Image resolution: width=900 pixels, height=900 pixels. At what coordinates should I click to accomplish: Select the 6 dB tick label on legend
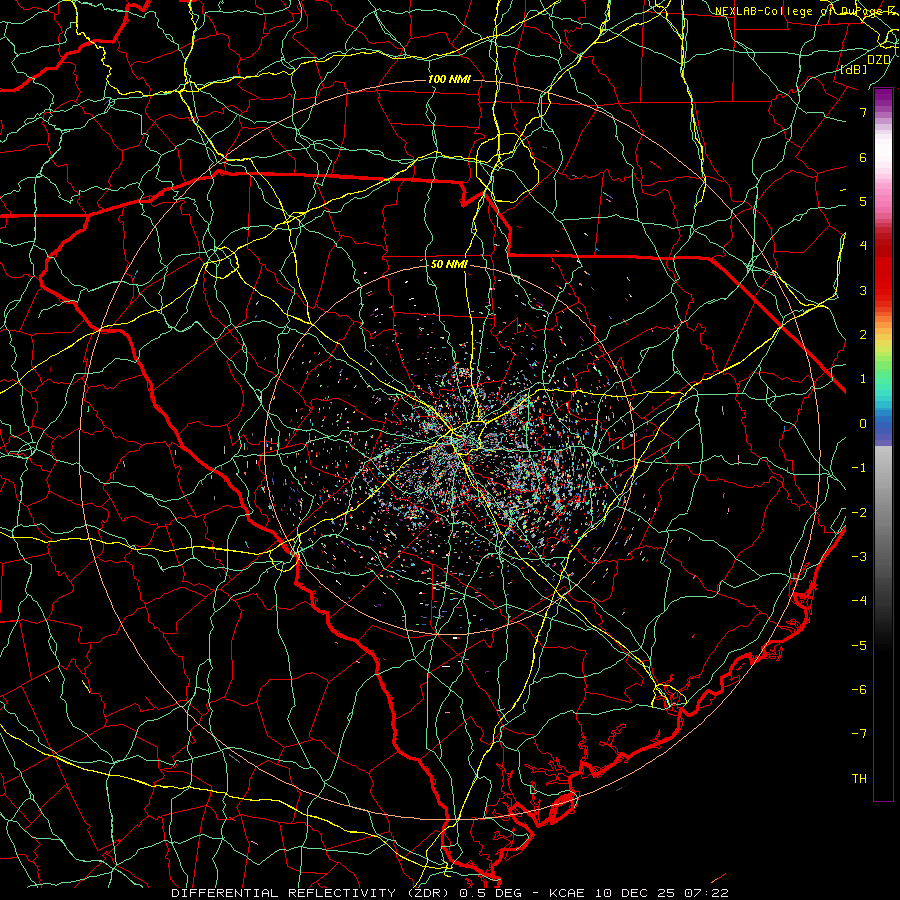(x=863, y=157)
